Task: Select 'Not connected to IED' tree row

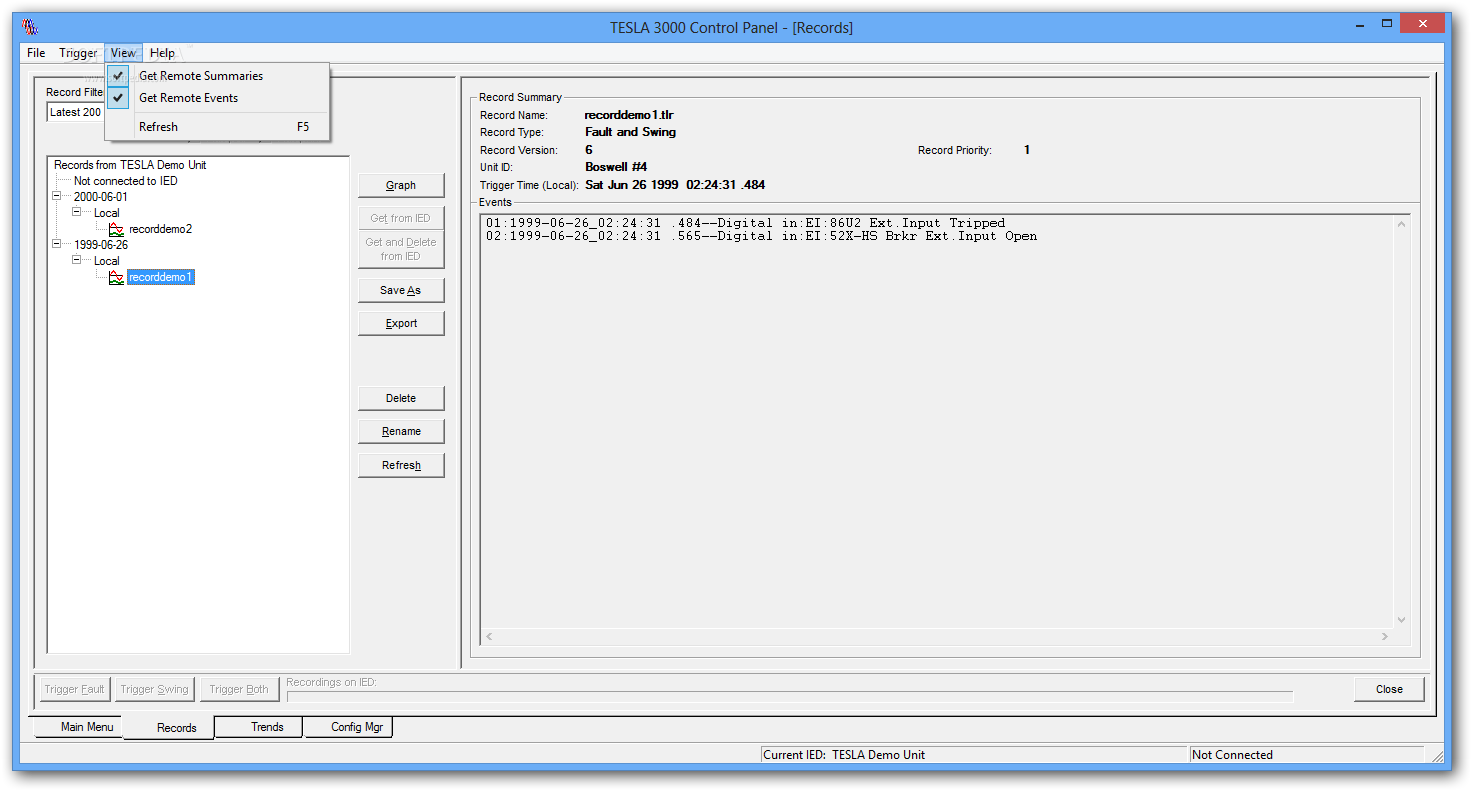Action: (126, 181)
